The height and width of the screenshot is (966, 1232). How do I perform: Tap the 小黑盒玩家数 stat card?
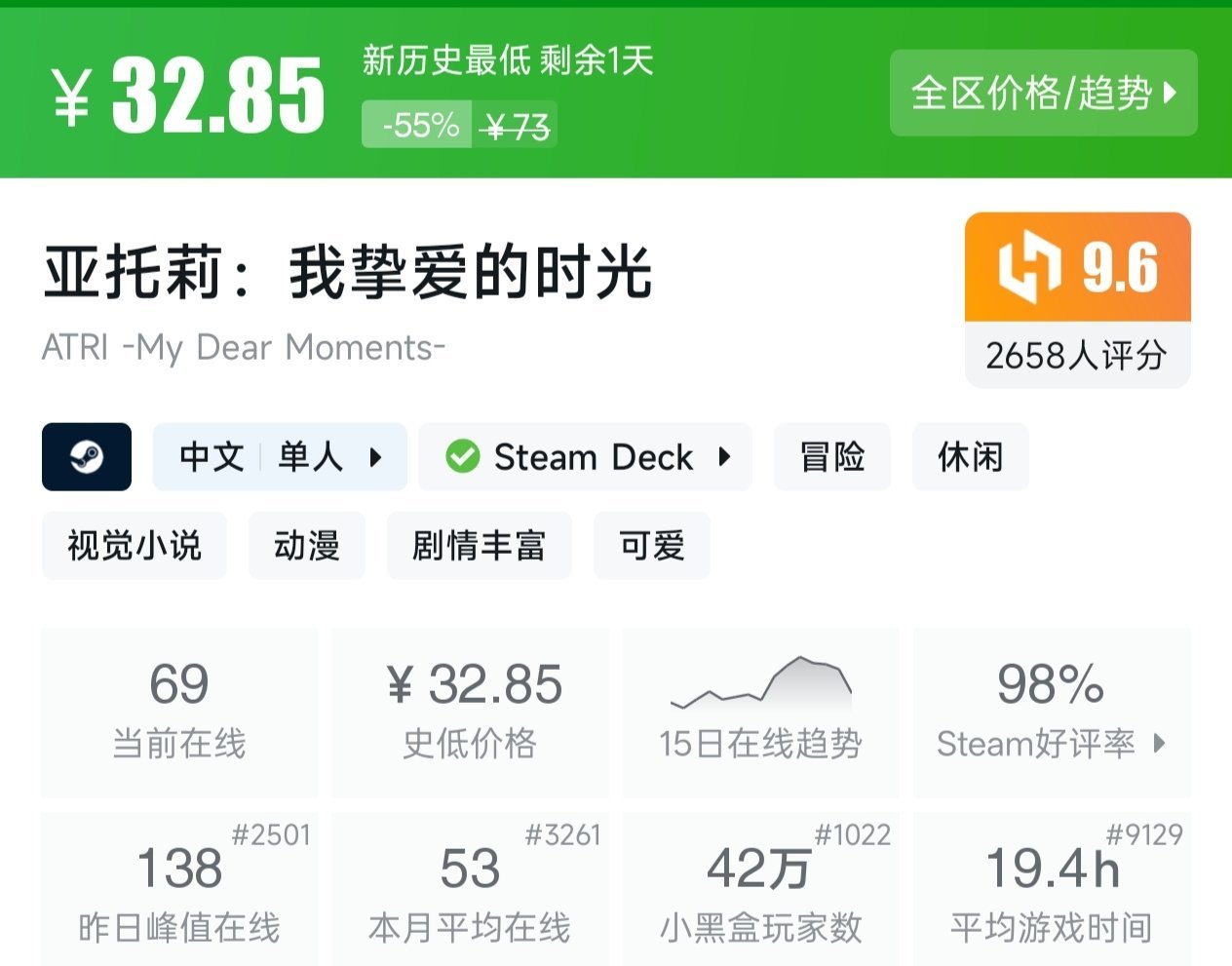tap(760, 889)
